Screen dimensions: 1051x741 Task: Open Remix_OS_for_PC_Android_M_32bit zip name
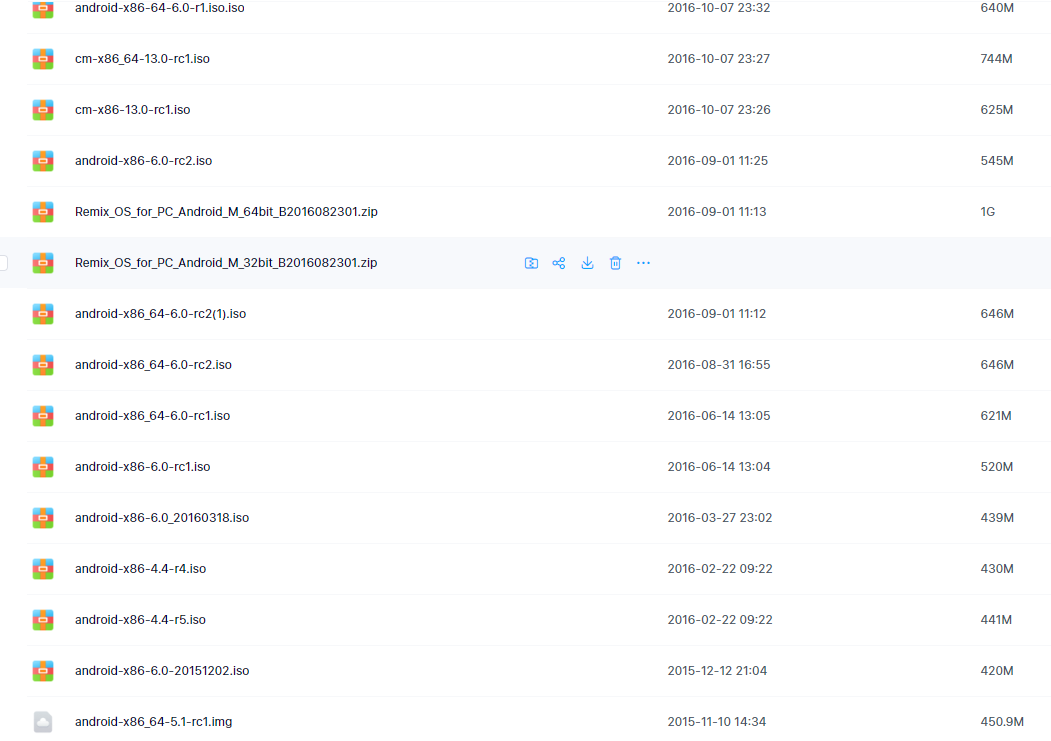click(226, 263)
